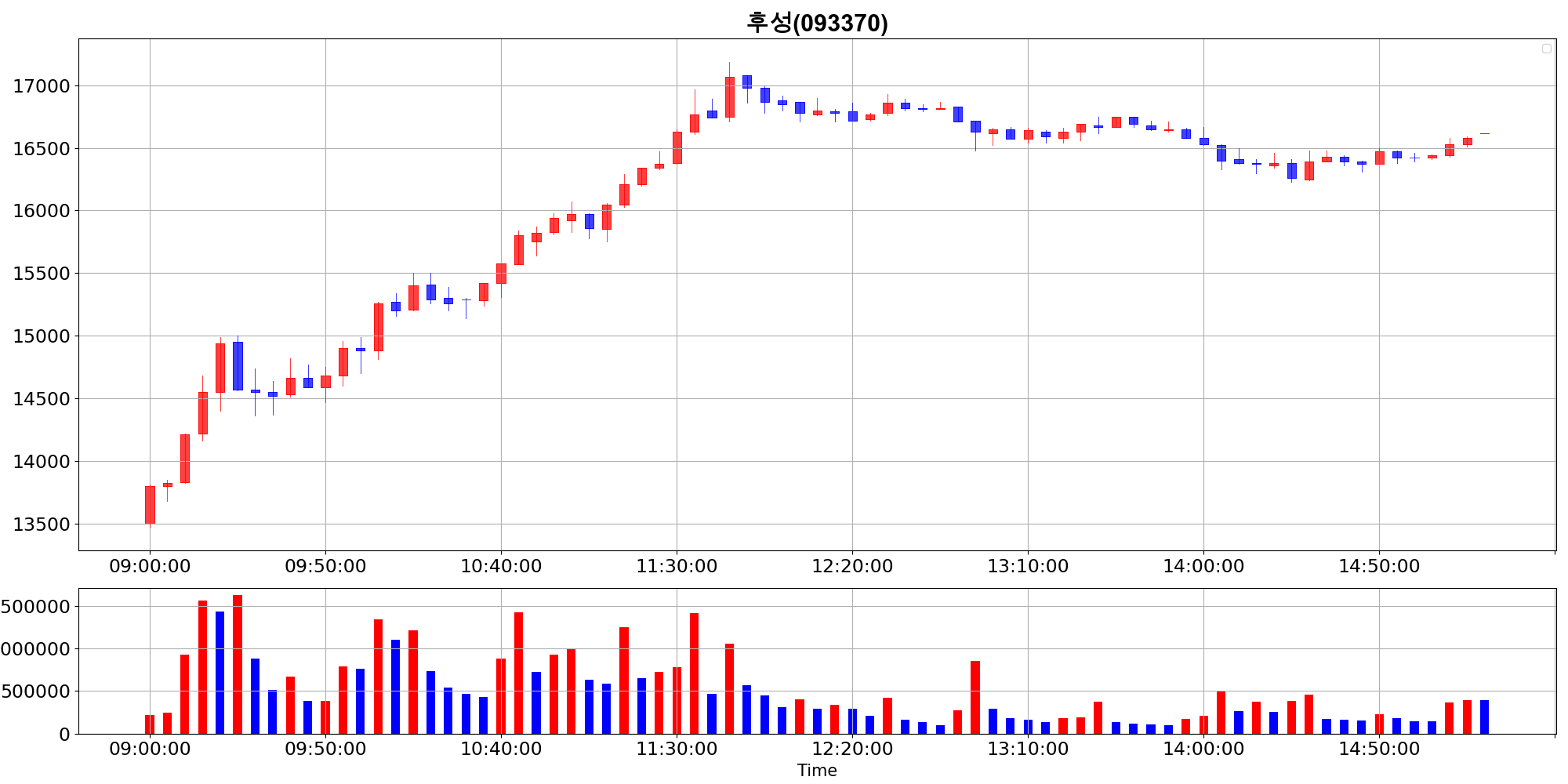Click 14:50:00 label under the volume chart

[x=1379, y=749]
